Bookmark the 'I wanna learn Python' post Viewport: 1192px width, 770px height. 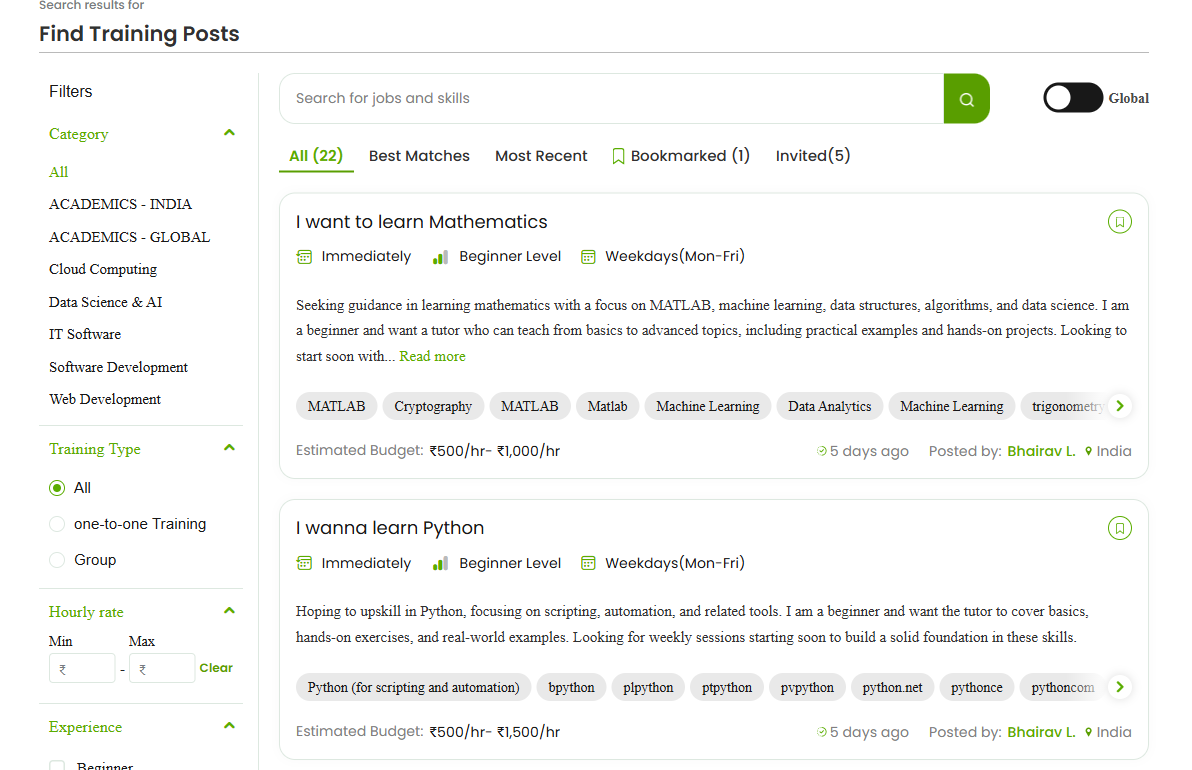coord(1119,528)
